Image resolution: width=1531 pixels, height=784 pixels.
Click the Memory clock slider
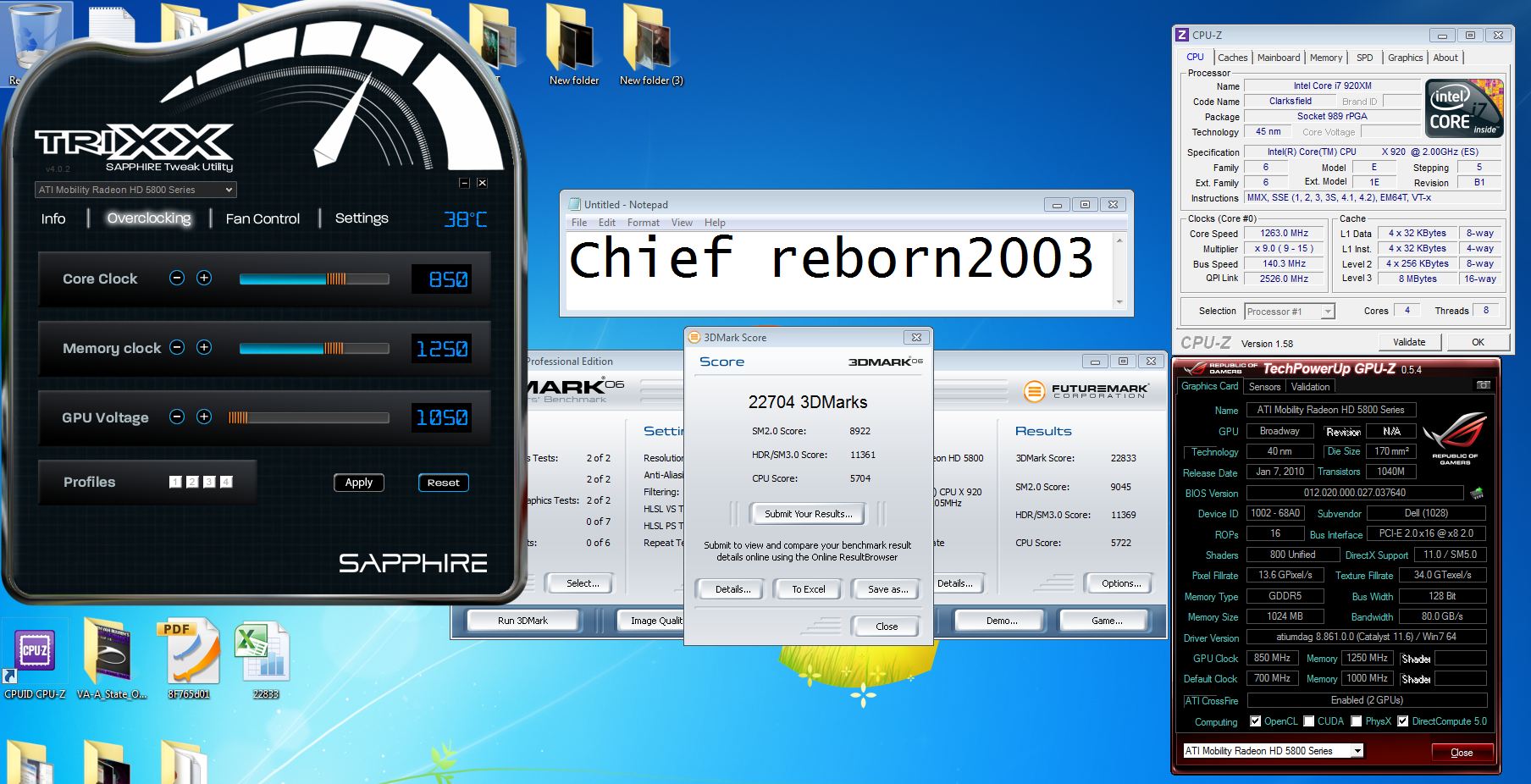point(314,348)
